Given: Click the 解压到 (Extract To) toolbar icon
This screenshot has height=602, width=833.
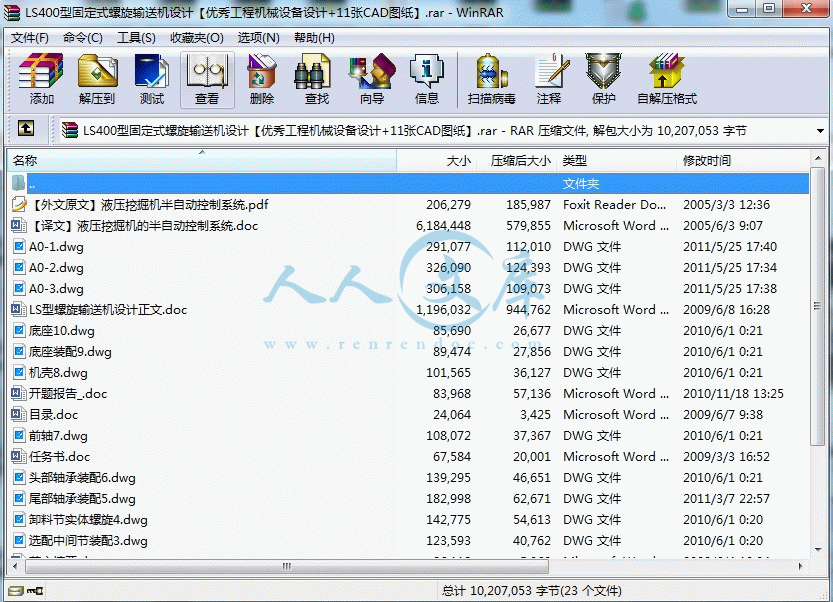Looking at the screenshot, I should (97, 79).
